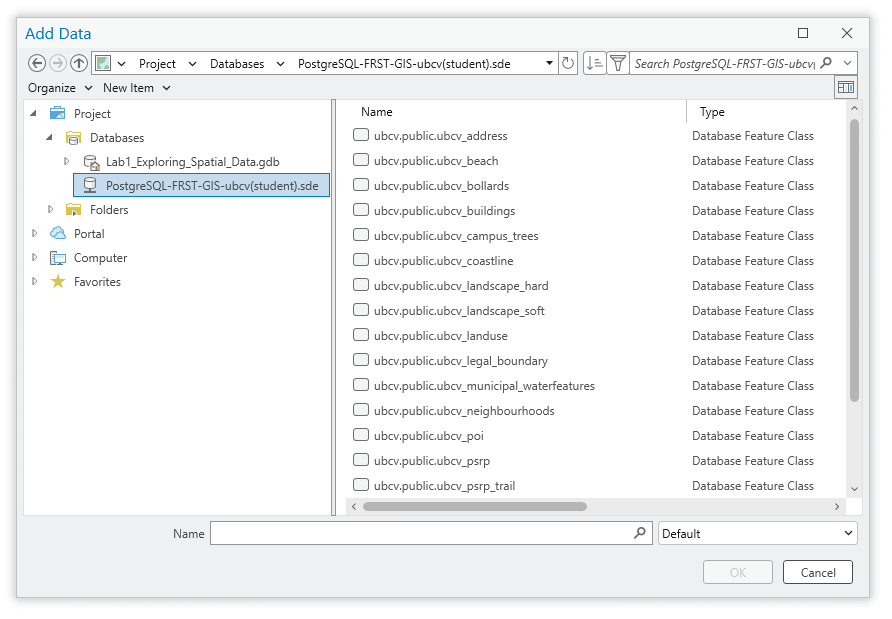The height and width of the screenshot is (619, 892).
Task: Check the ubcv_poi checkbox
Action: click(361, 435)
